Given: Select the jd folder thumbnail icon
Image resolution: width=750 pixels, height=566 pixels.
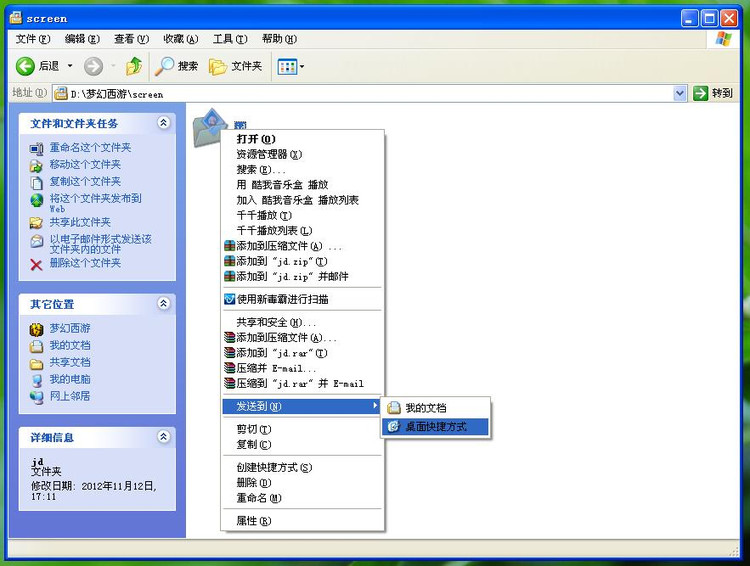Looking at the screenshot, I should tap(209, 126).
